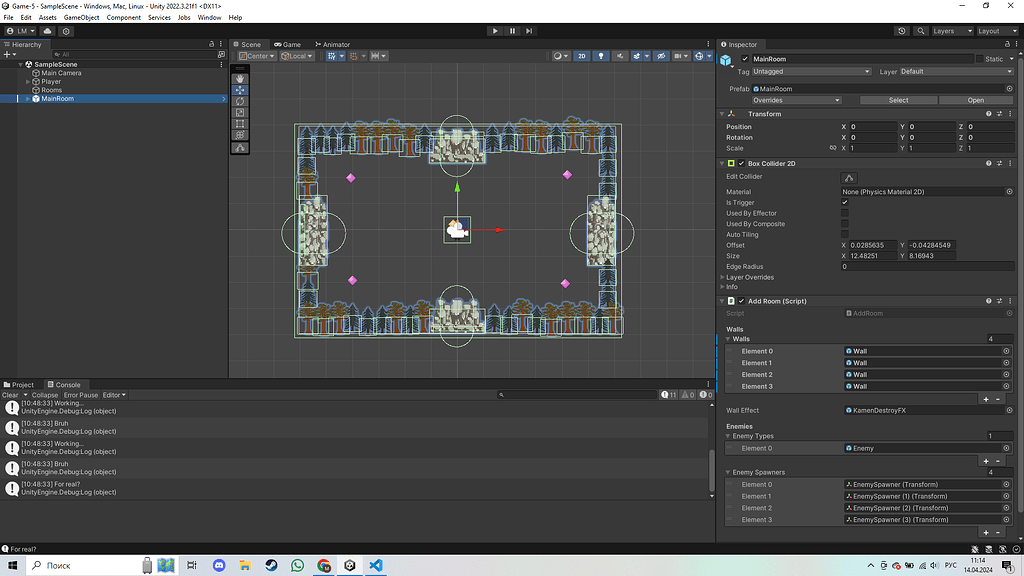Disable the Is Trigger checkbox
Viewport: 1024px width, 576px height.
pos(844,200)
